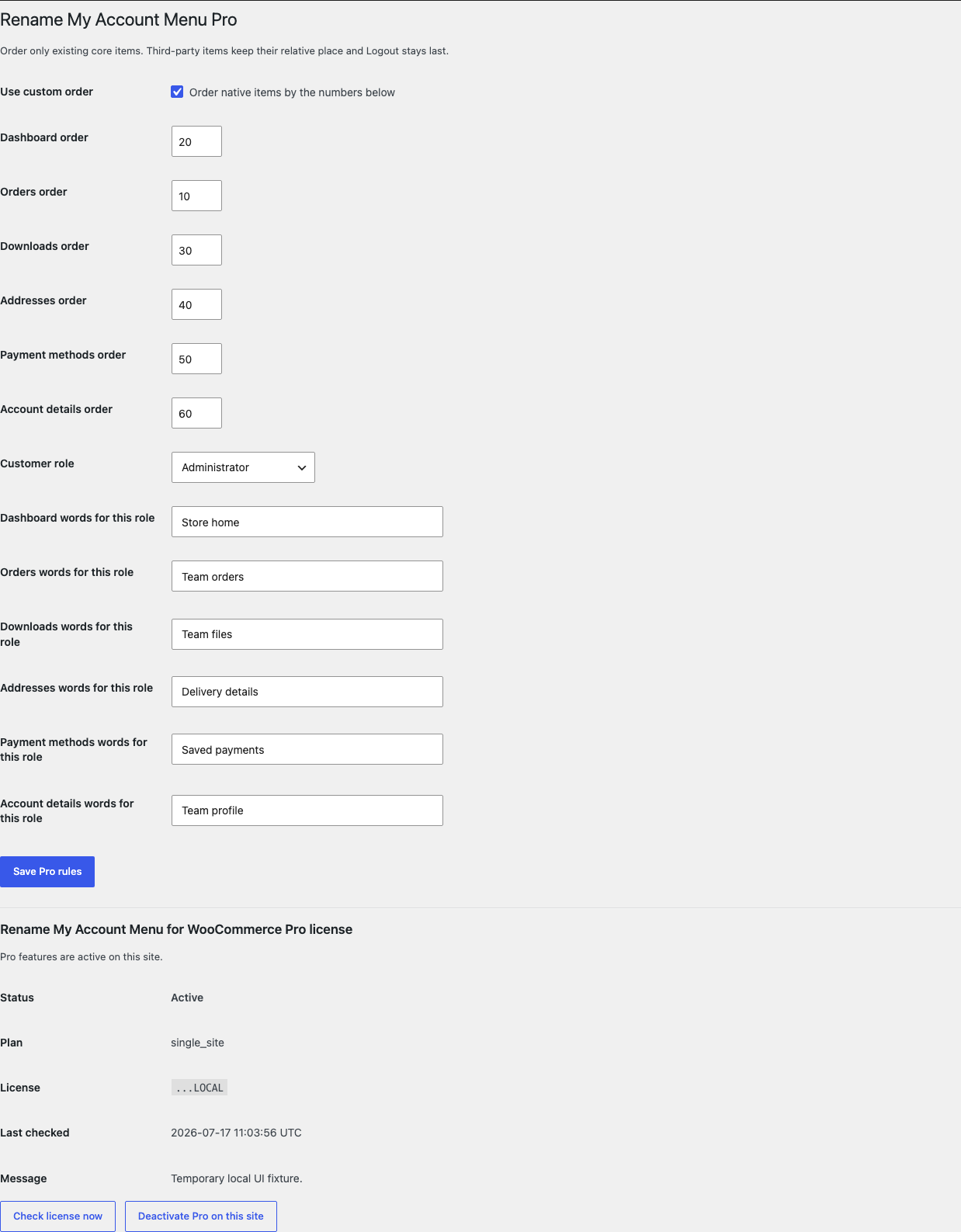Click the Check license now button

58,1216
